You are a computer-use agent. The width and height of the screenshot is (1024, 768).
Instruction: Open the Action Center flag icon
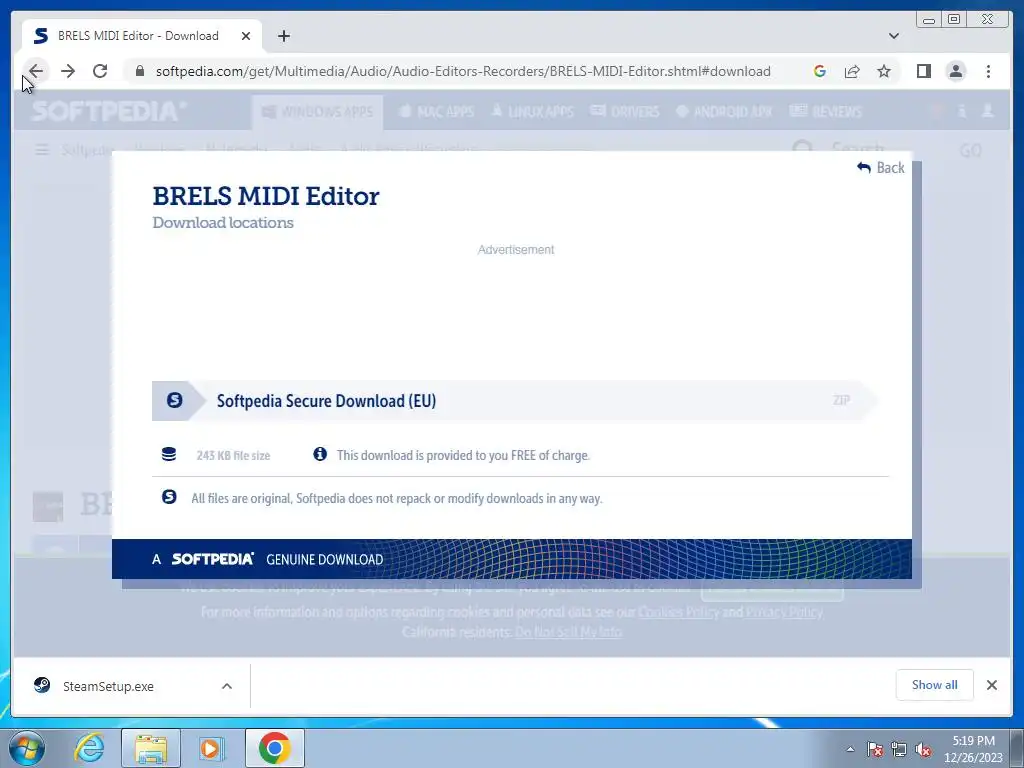(x=875, y=749)
